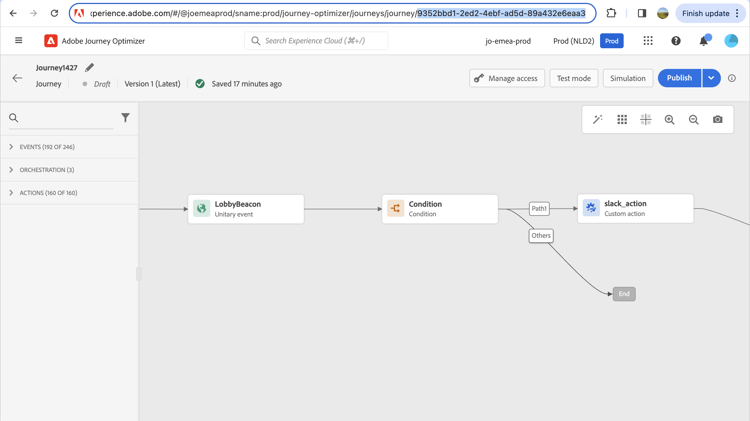
Task: Expand the ORCHESTRATION (3) section
Action: coord(69,170)
